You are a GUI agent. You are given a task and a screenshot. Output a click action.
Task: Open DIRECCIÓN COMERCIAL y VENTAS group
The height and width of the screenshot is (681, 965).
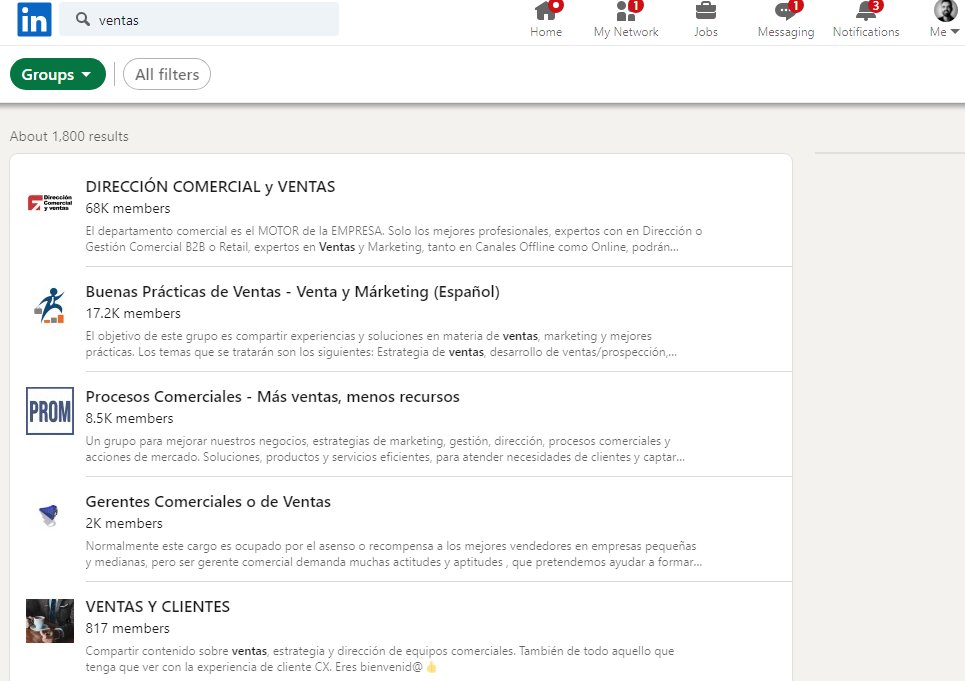point(210,186)
